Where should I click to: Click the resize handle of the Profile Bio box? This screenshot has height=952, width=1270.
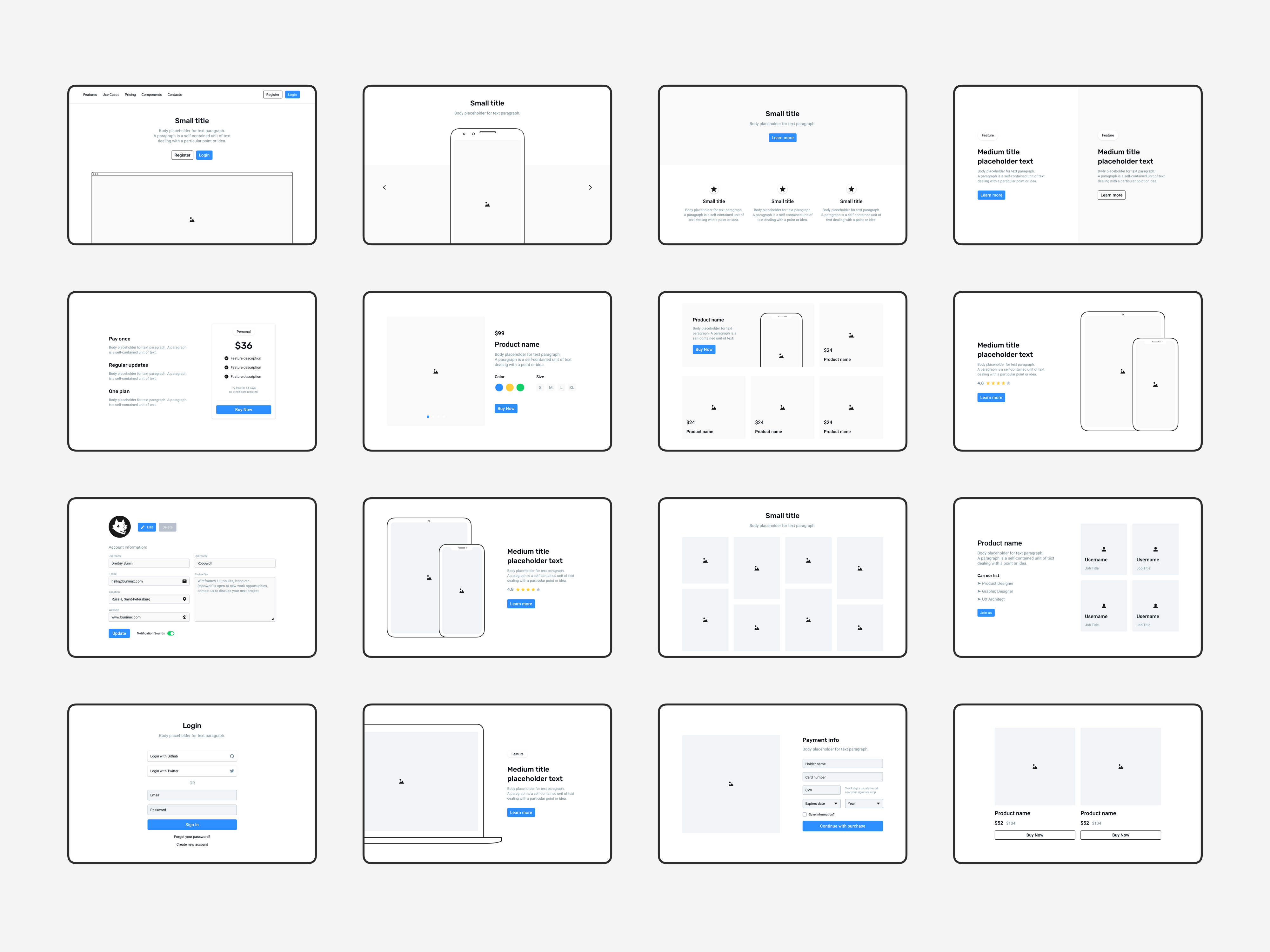(x=273, y=619)
